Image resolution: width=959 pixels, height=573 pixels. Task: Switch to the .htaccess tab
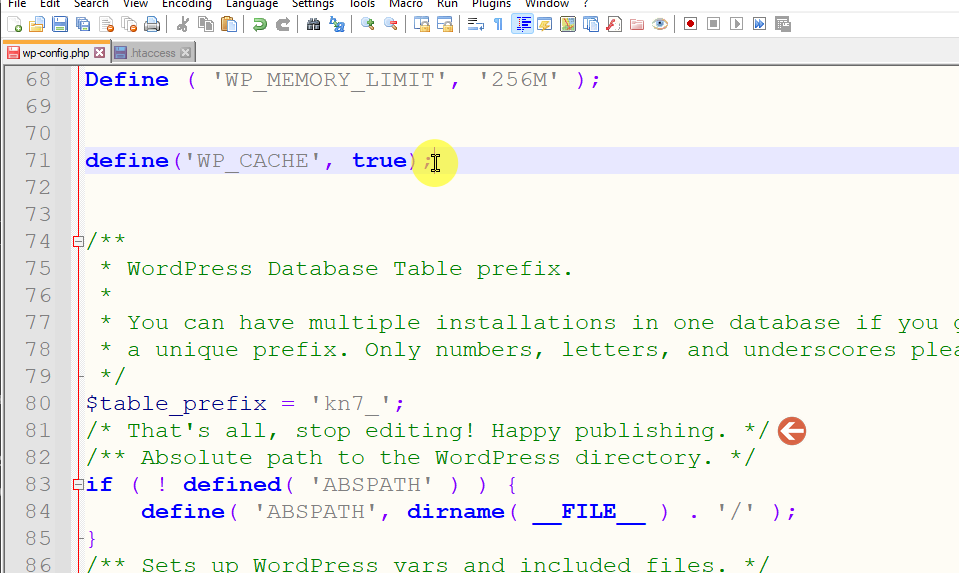(x=153, y=53)
